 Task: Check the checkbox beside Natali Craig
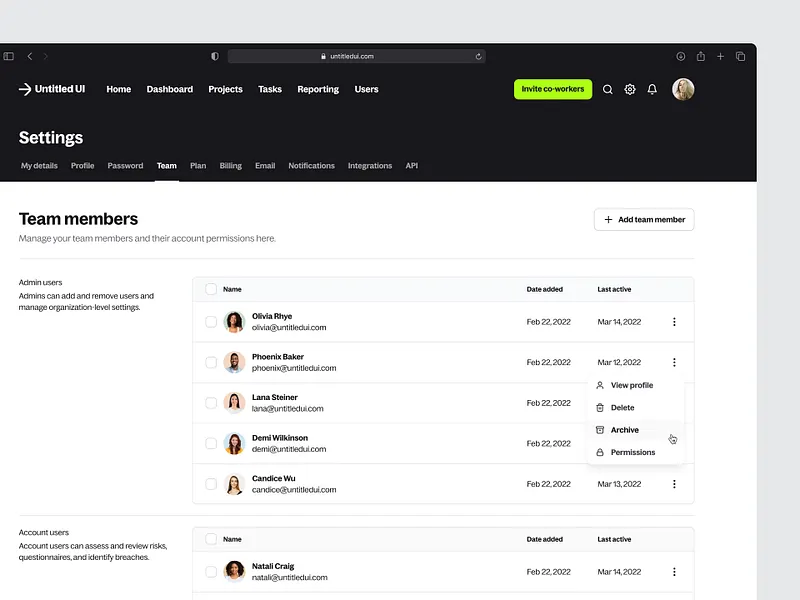pos(211,572)
